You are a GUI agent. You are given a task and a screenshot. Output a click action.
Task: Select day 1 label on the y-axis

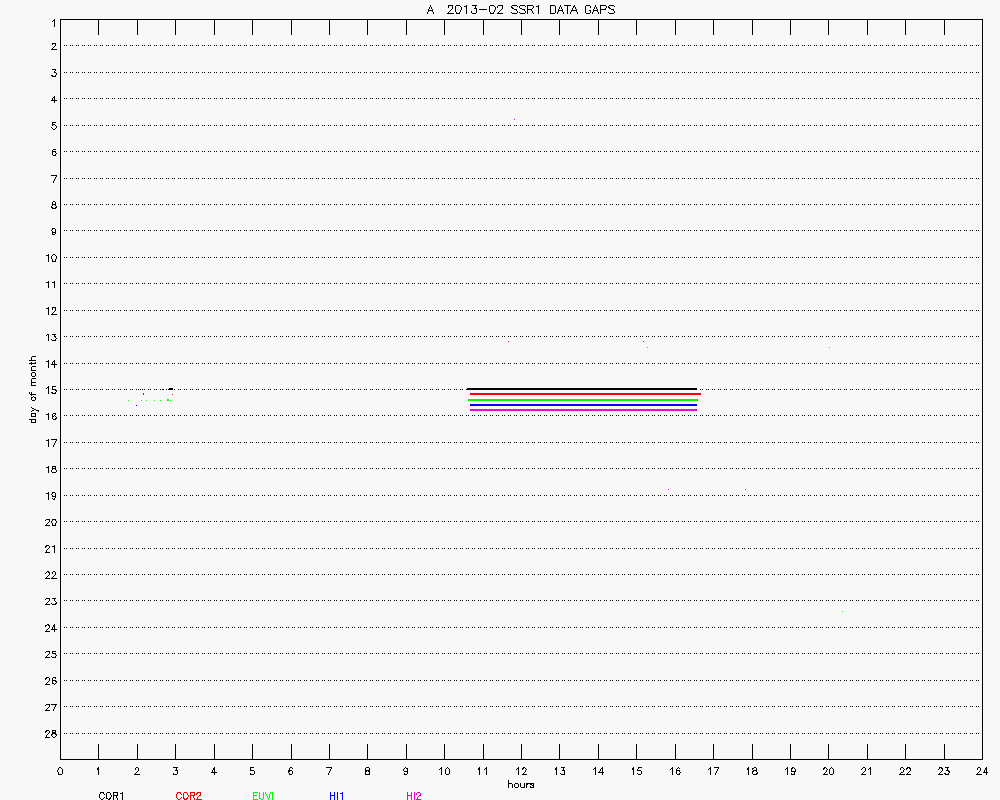tap(50, 20)
